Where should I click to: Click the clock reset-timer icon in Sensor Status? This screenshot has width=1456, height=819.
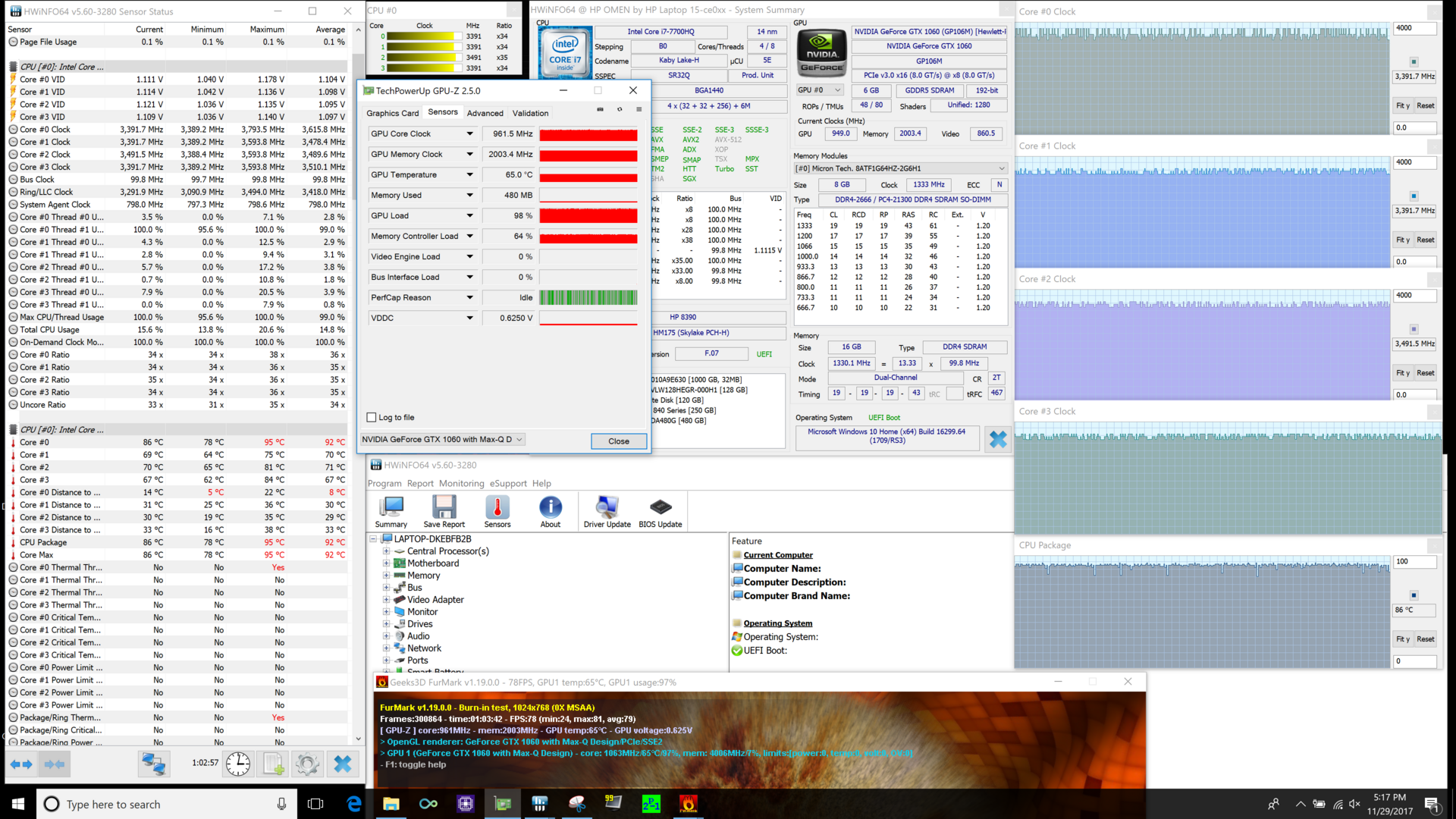pyautogui.click(x=237, y=764)
